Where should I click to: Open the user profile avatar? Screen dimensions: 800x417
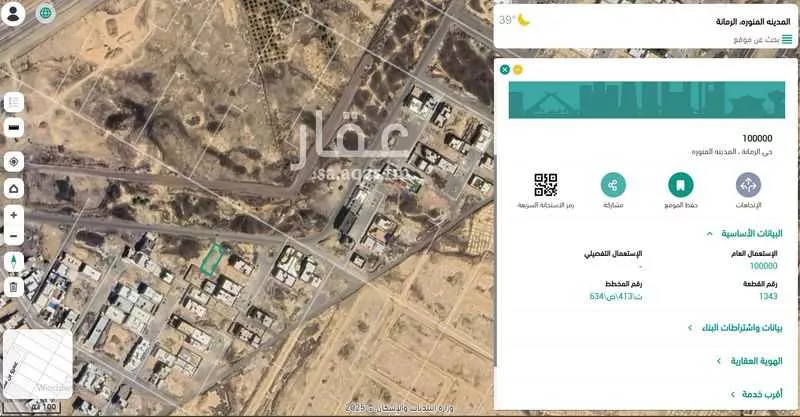coord(14,14)
